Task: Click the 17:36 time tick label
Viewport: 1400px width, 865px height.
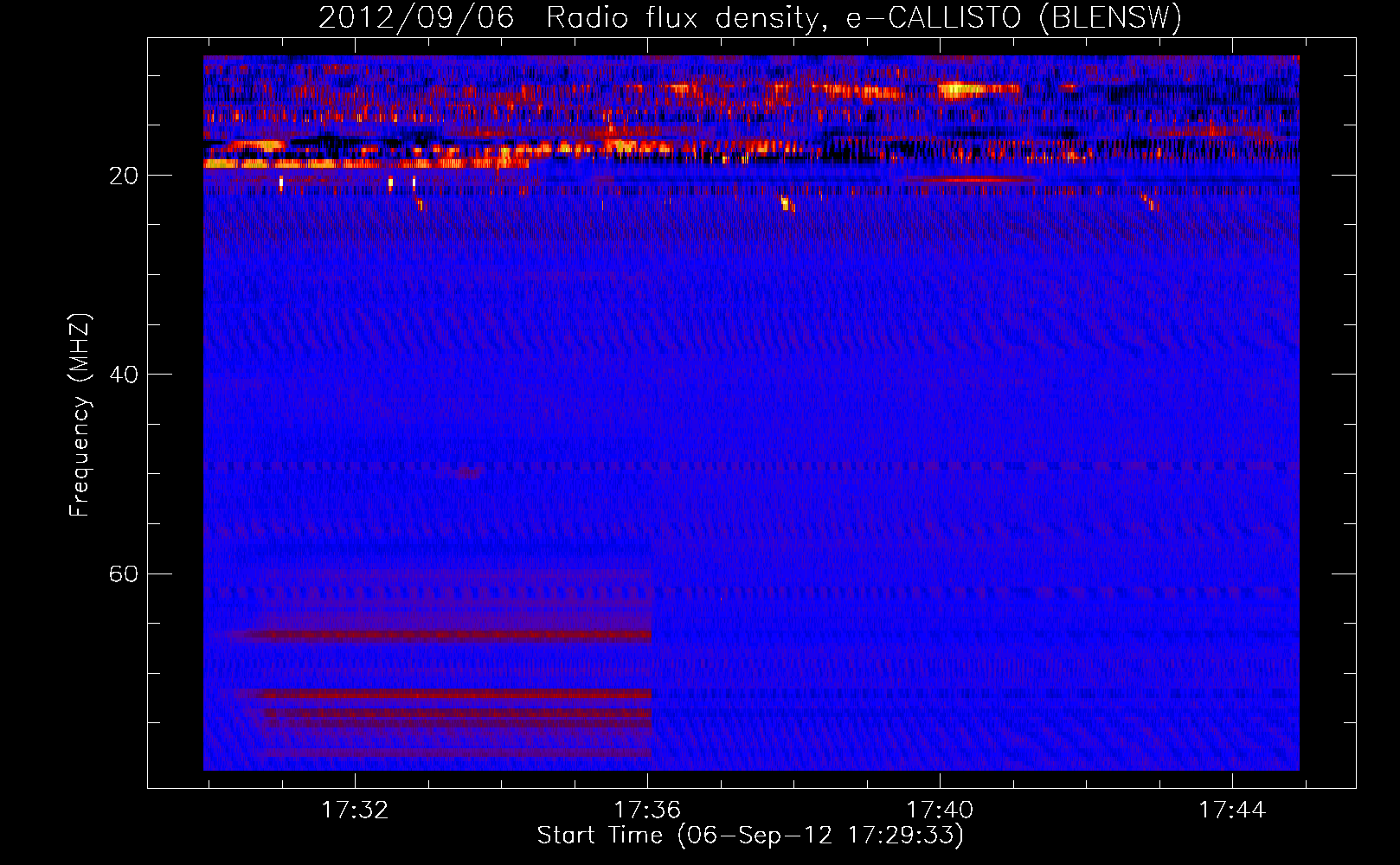Action: (x=647, y=811)
